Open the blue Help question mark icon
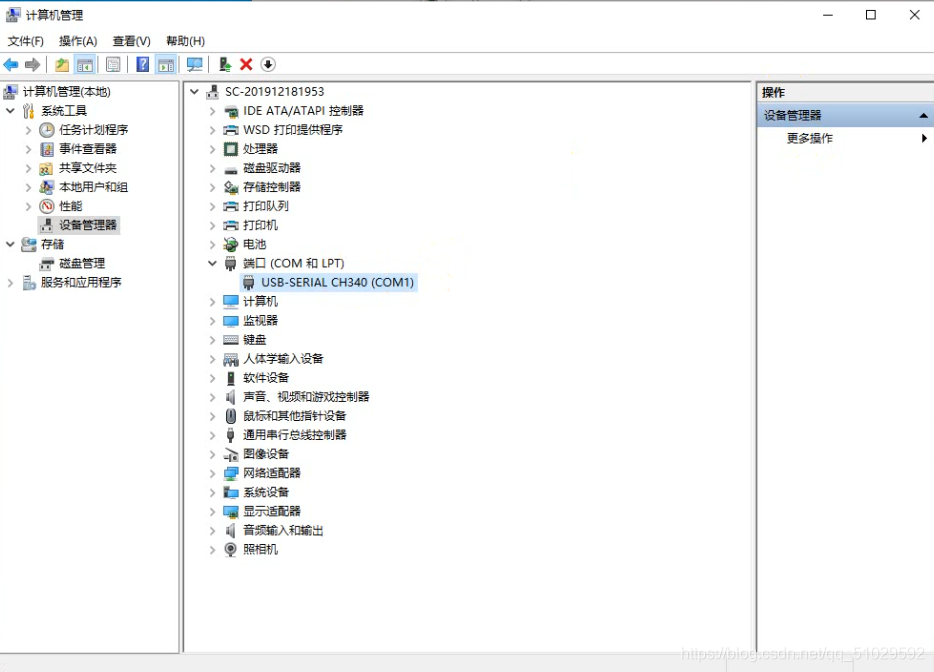This screenshot has height=672, width=934. (x=142, y=64)
